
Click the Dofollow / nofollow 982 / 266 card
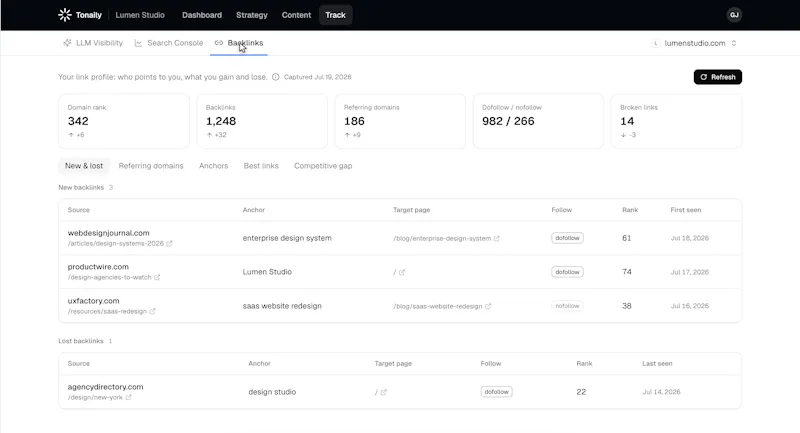coord(538,121)
